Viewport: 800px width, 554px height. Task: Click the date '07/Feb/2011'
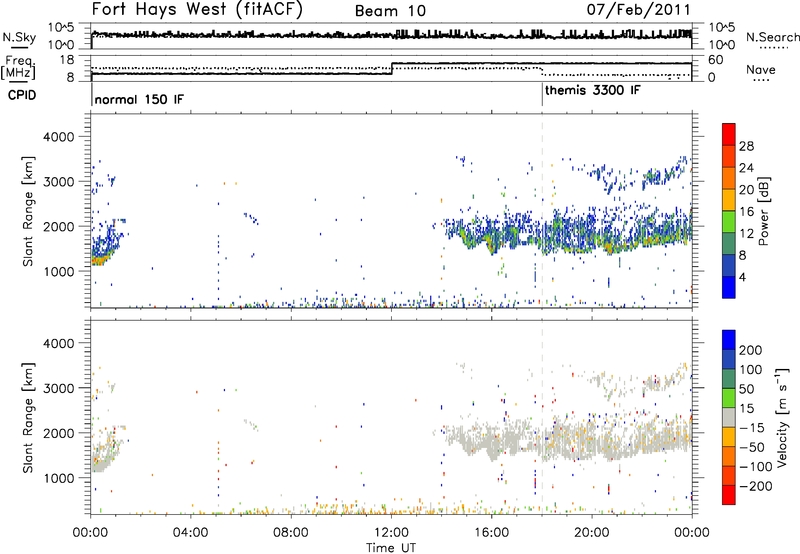point(638,9)
